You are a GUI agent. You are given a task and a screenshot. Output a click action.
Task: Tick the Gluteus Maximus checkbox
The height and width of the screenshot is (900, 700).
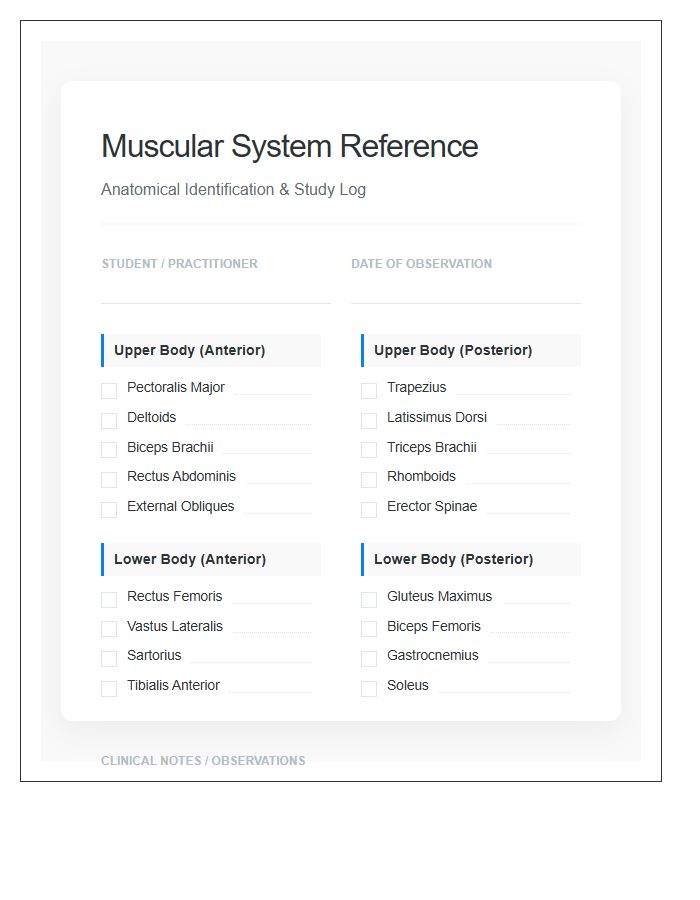[x=369, y=600]
